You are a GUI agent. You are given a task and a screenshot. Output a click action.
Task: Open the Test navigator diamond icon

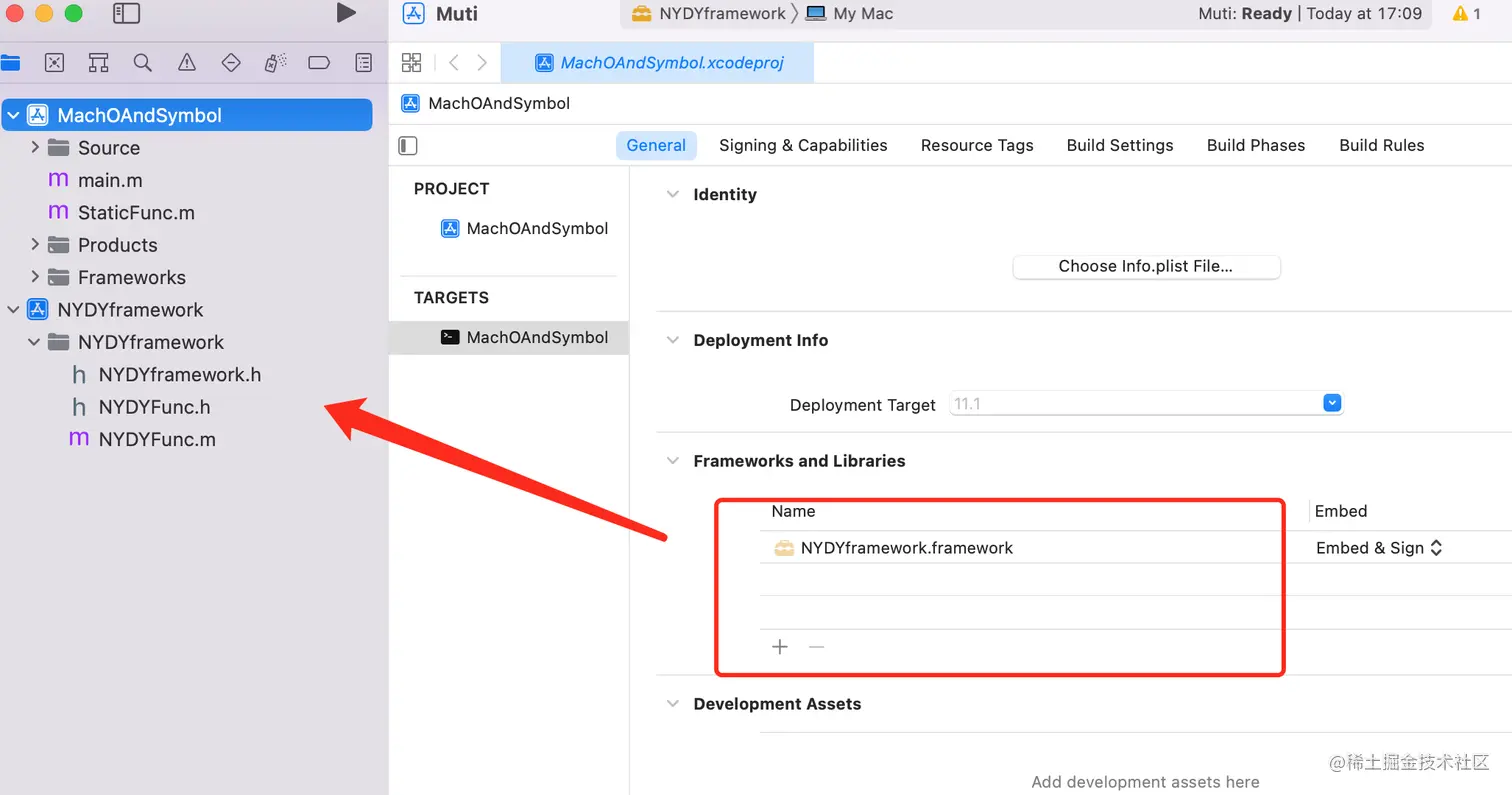(231, 63)
